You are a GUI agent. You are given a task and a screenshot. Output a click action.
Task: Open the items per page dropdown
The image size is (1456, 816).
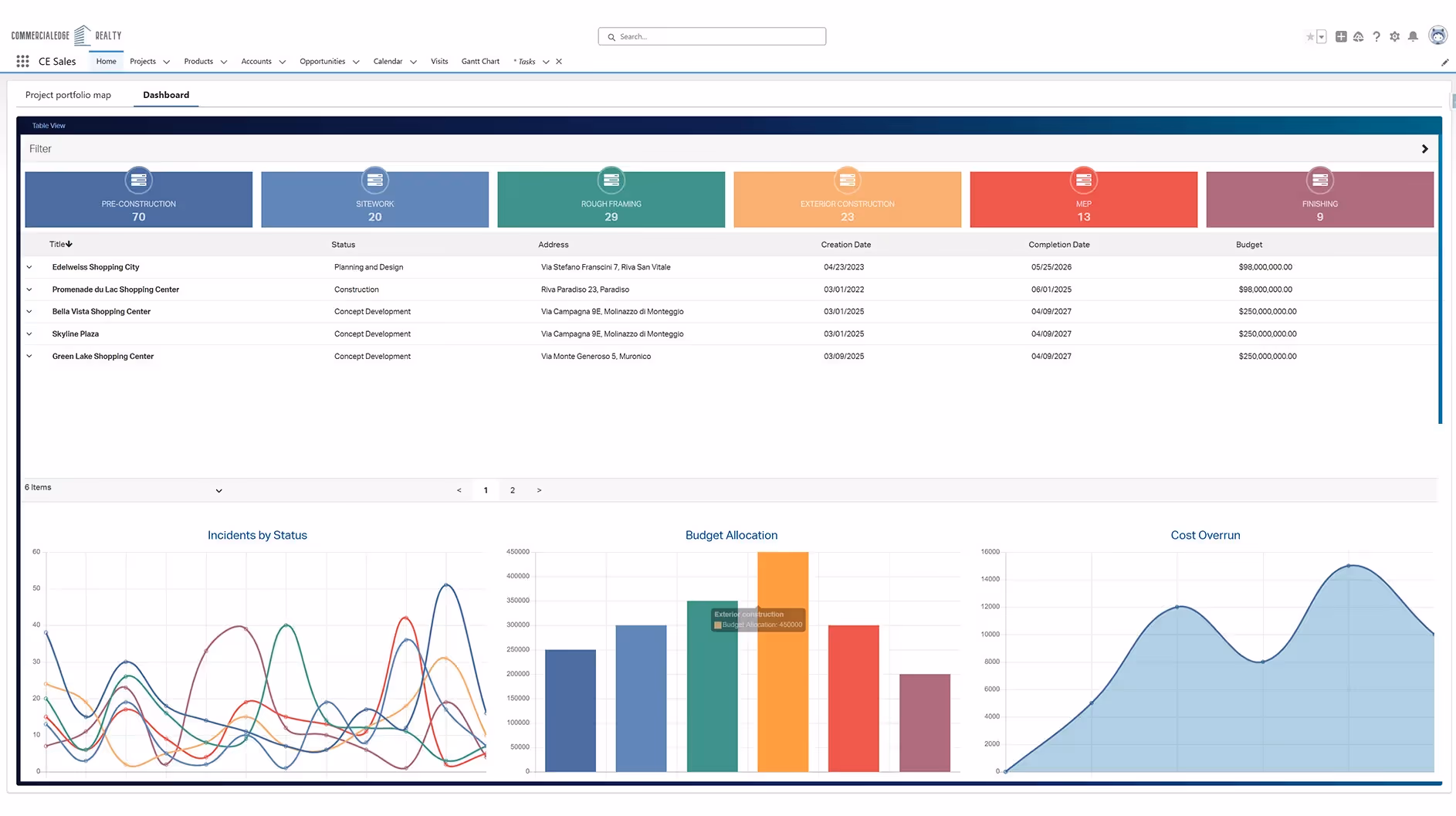coord(218,490)
